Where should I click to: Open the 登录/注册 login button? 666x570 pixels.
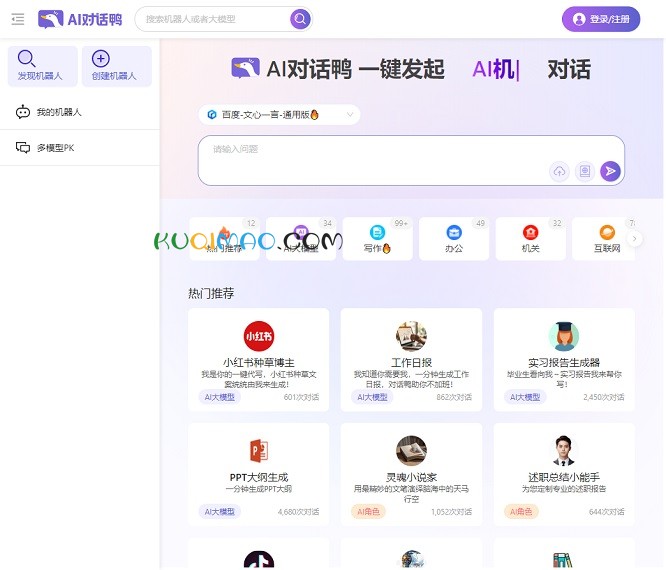pyautogui.click(x=601, y=19)
